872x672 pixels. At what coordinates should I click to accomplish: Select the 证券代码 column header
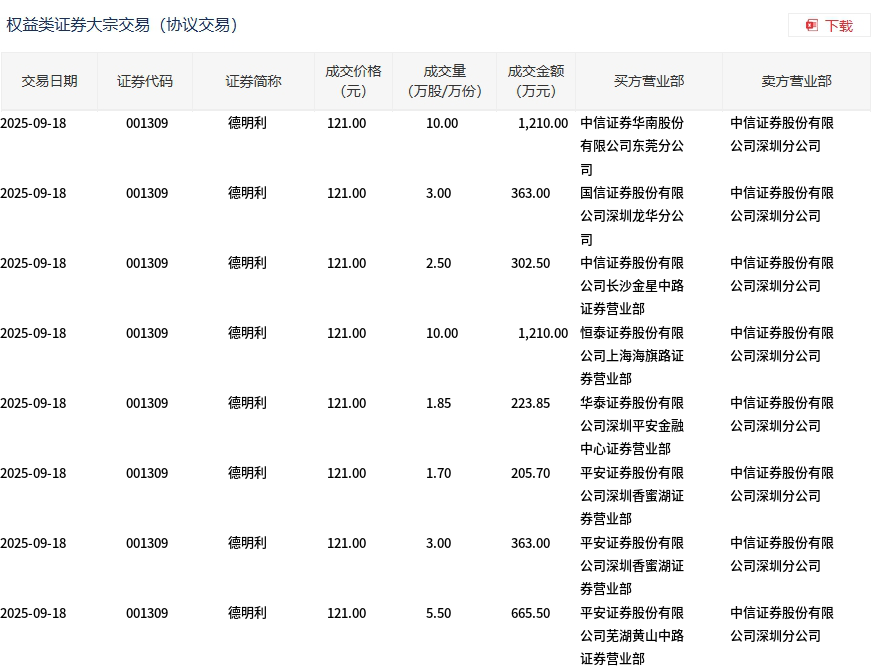pos(145,81)
